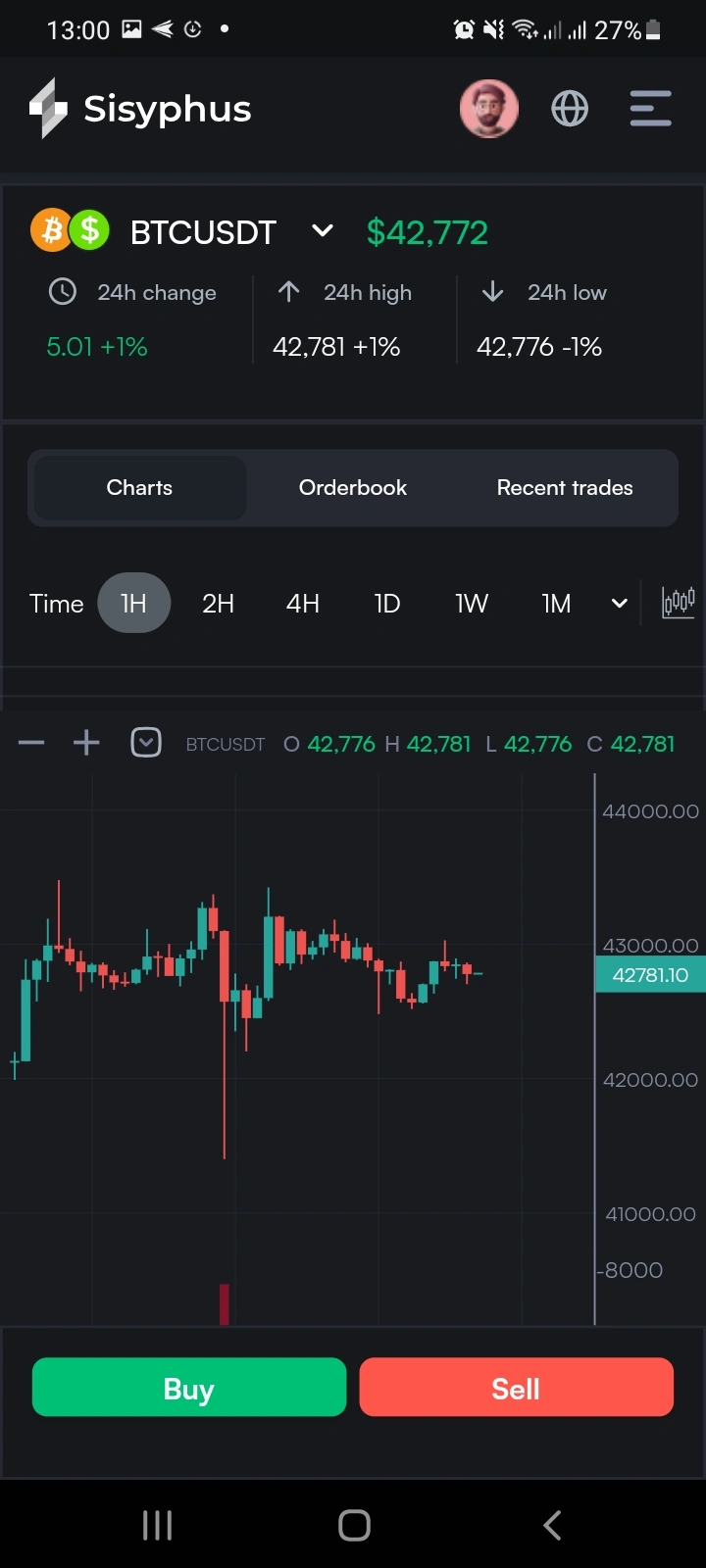The width and height of the screenshot is (706, 1568).
Task: Choose the 1D time interval
Action: (x=387, y=603)
